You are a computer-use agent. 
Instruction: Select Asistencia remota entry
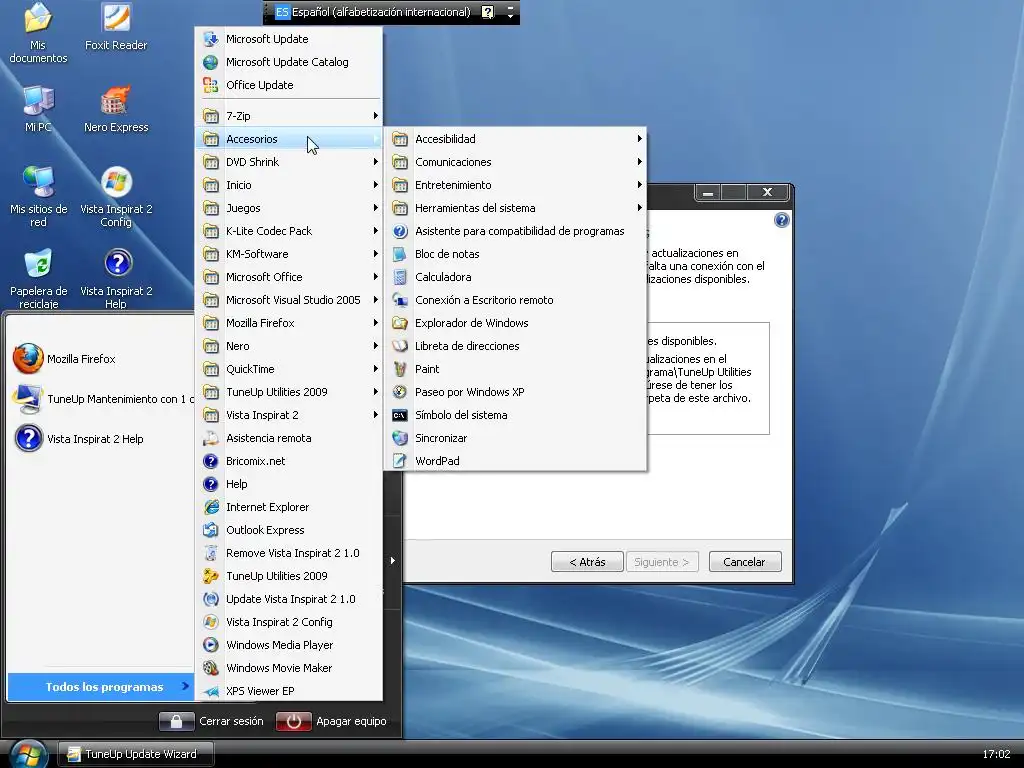pyautogui.click(x=289, y=438)
